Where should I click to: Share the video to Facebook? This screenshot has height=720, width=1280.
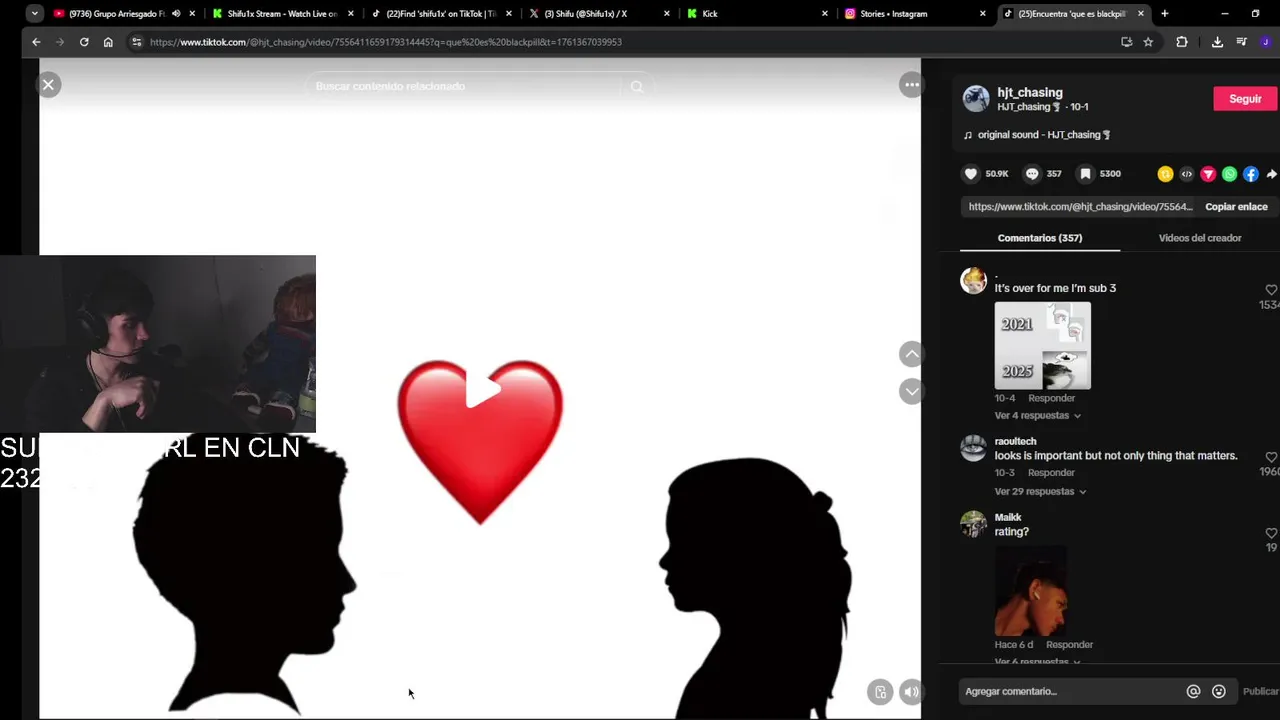point(1251,174)
